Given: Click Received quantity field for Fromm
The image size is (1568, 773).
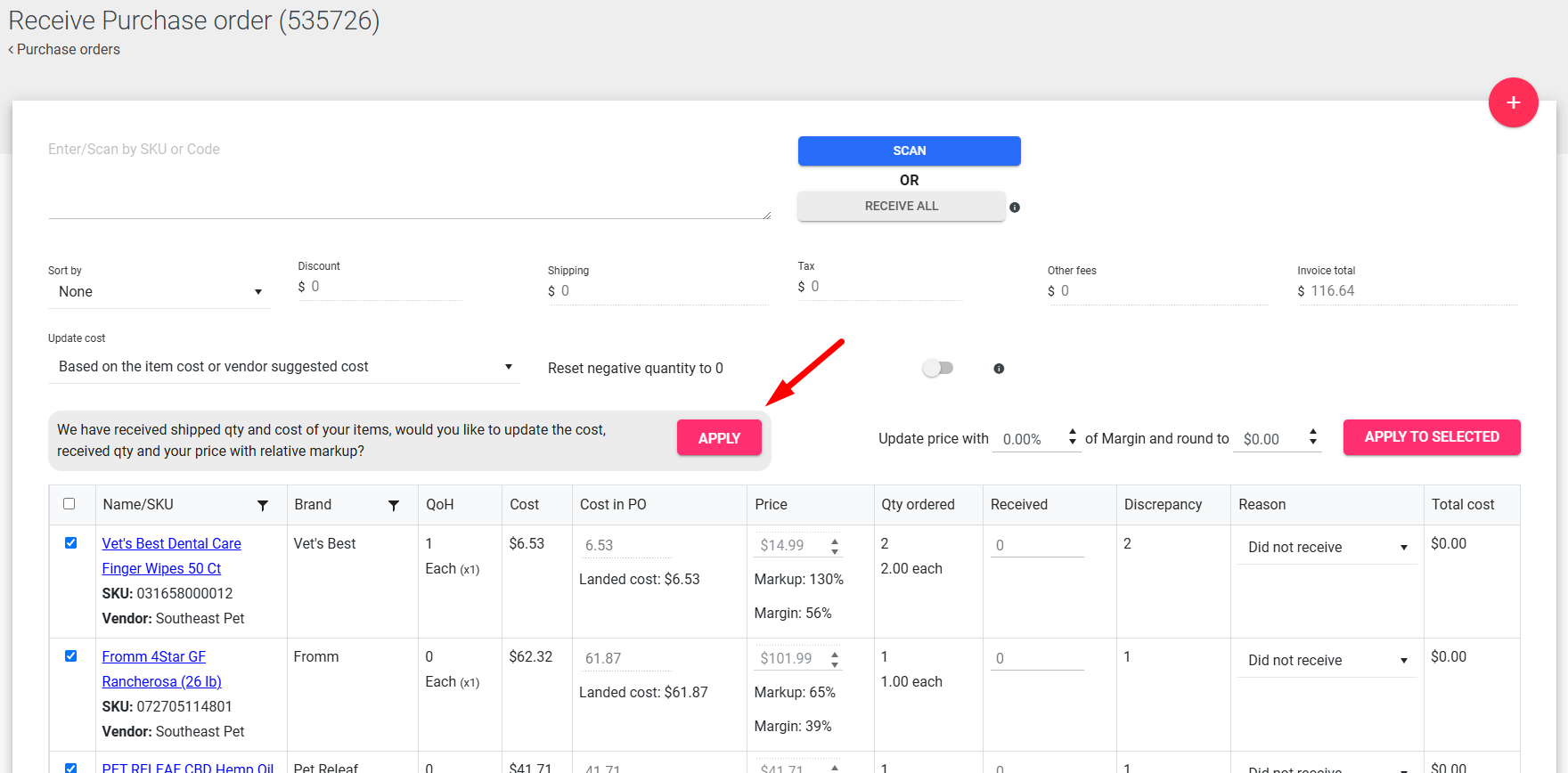Looking at the screenshot, I should pyautogui.click(x=1037, y=658).
